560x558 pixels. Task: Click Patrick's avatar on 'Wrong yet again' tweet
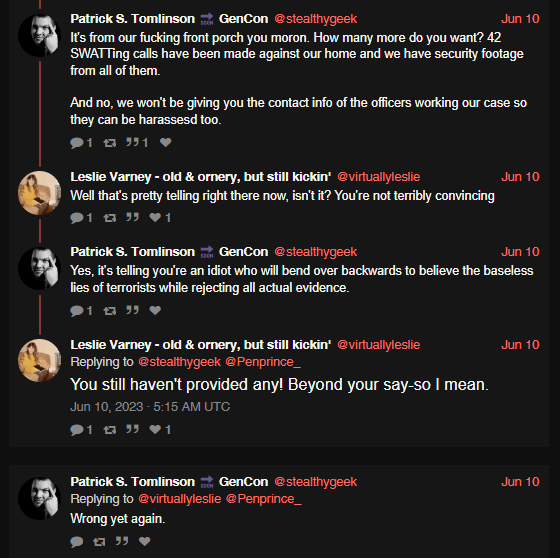pos(39,498)
